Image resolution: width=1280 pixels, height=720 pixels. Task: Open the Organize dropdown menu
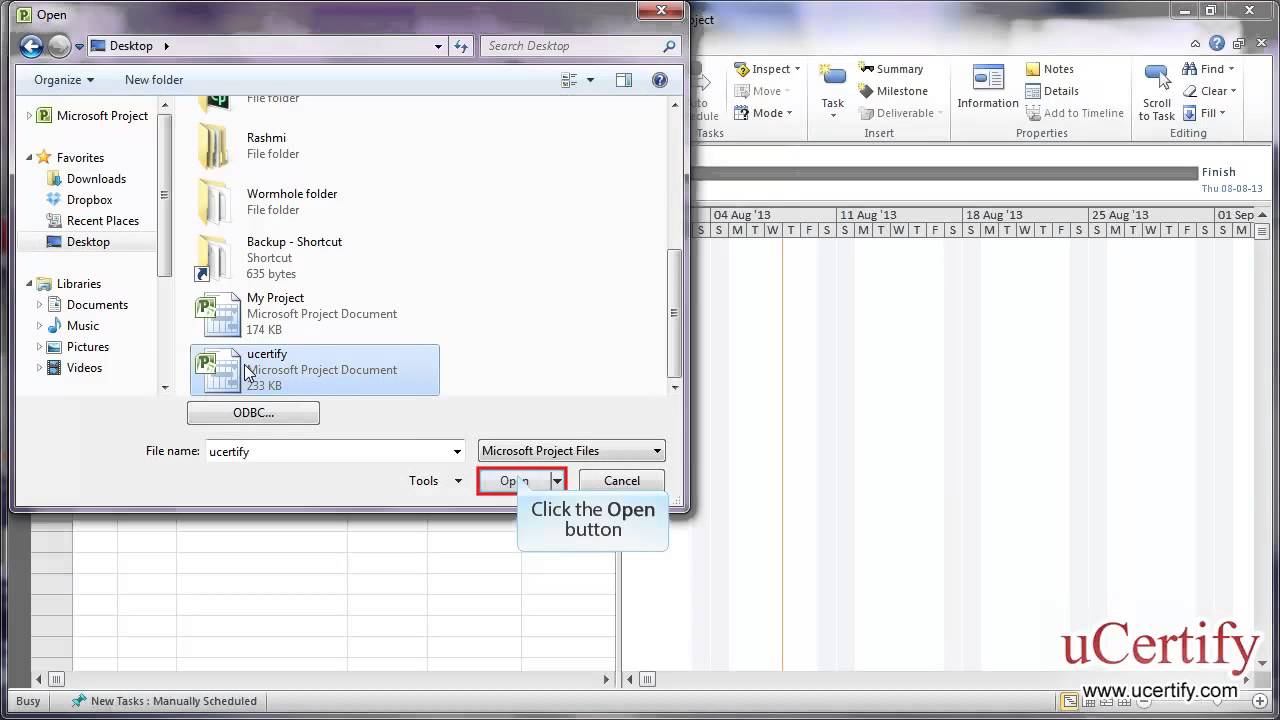tap(63, 80)
